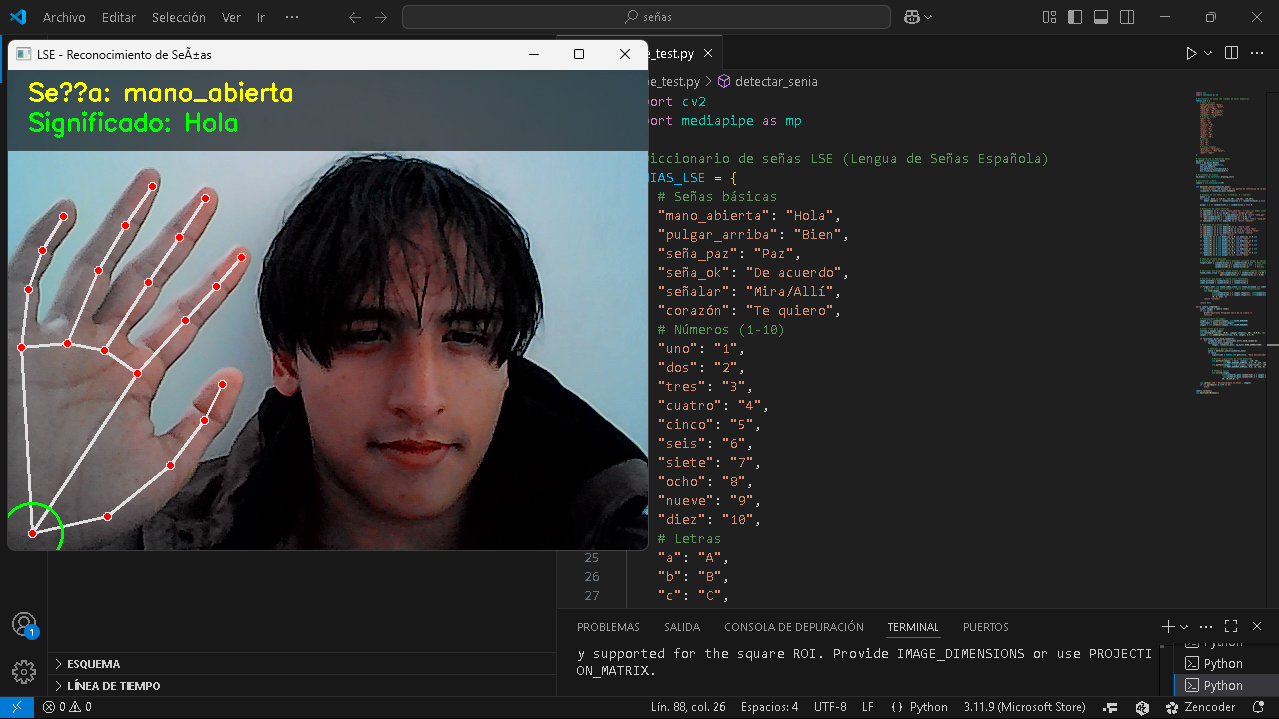Open the Editar menu
The height and width of the screenshot is (719, 1279).
119,17
